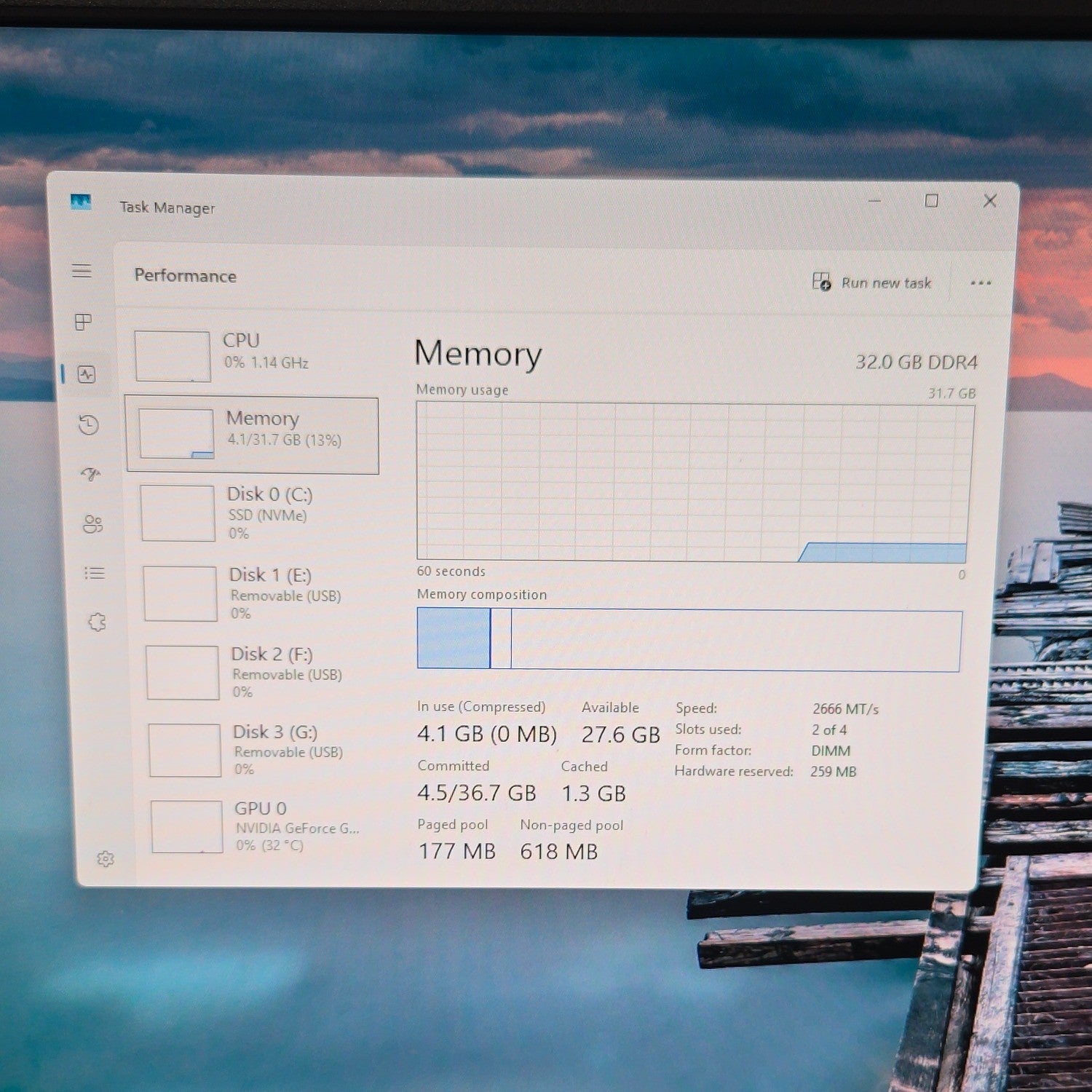Open the Users page icon
The image size is (1092, 1092).
tap(92, 524)
